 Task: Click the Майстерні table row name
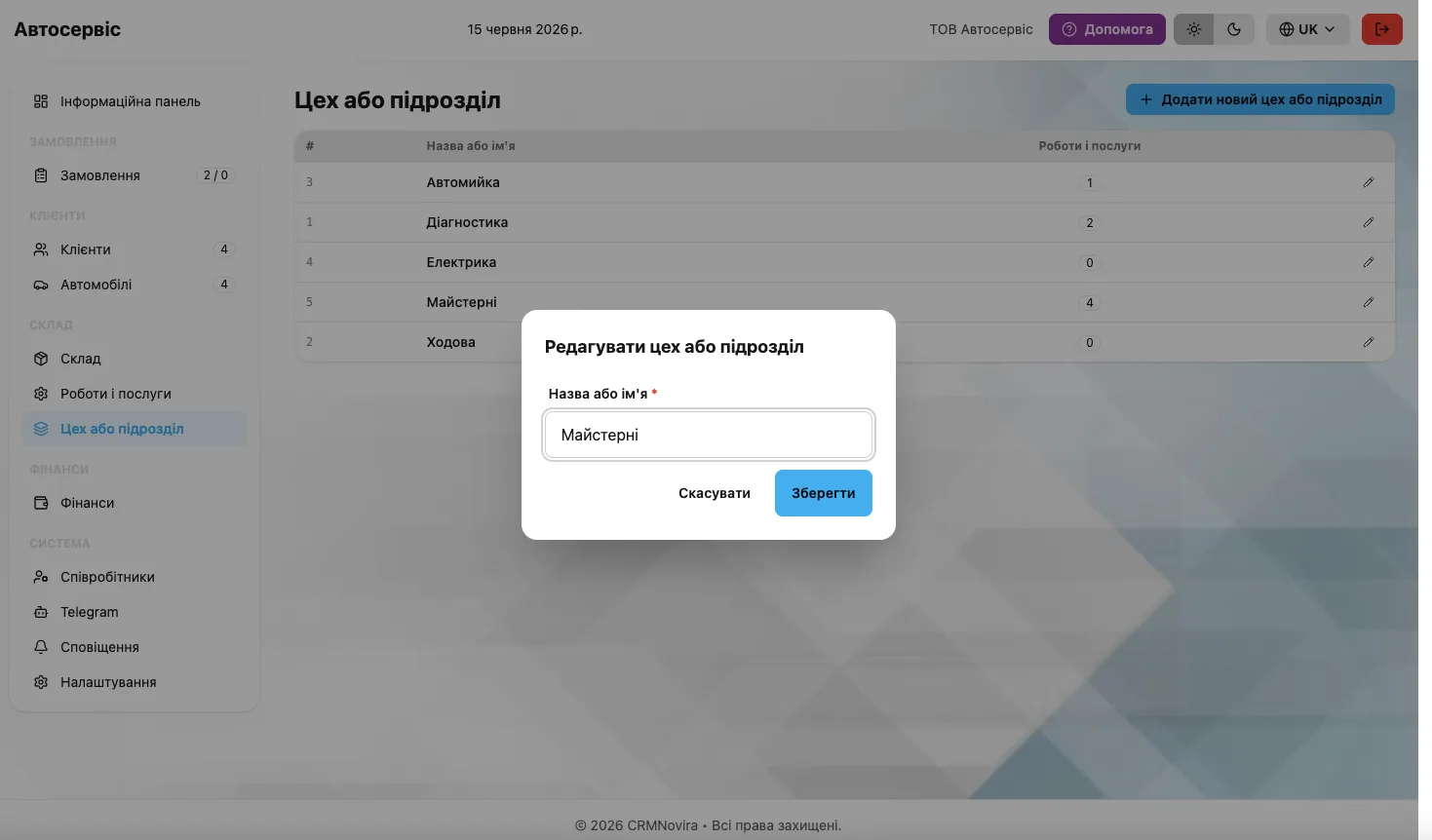[x=461, y=302]
